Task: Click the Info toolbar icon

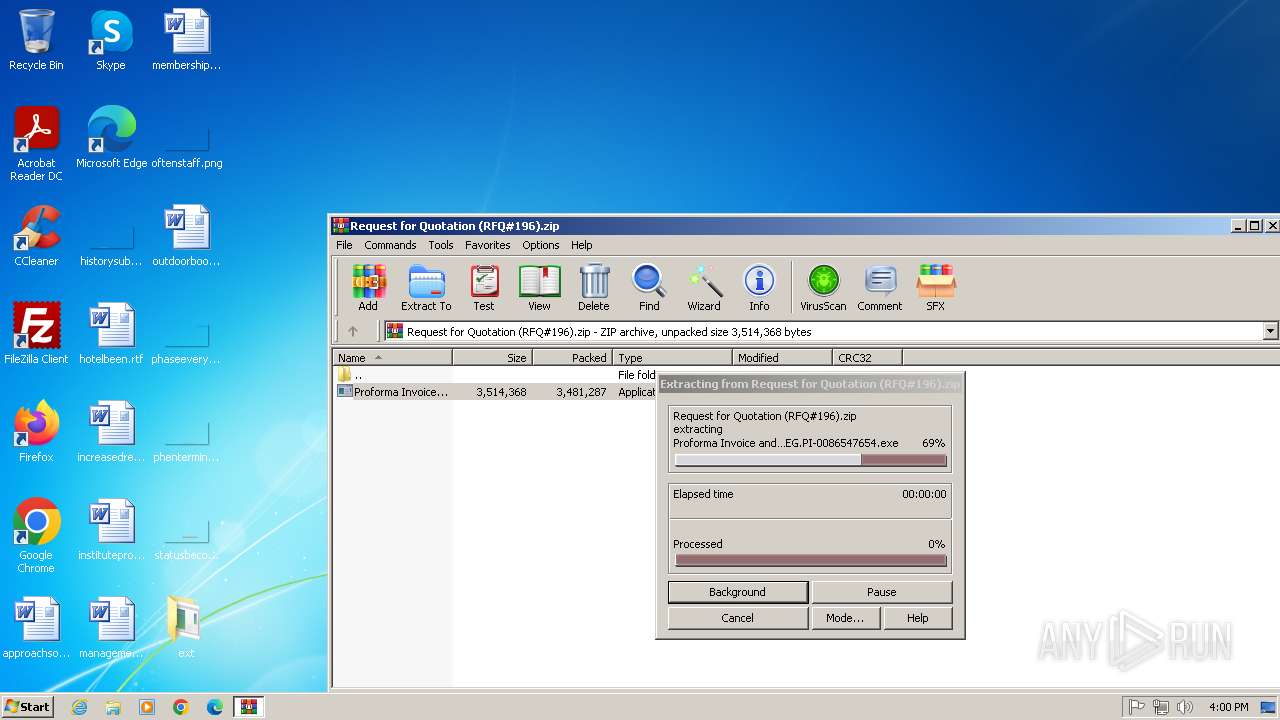Action: coord(759,288)
